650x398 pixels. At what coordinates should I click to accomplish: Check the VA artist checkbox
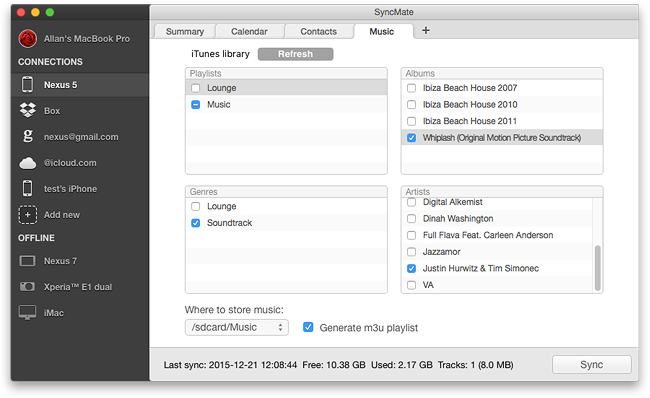click(411, 285)
